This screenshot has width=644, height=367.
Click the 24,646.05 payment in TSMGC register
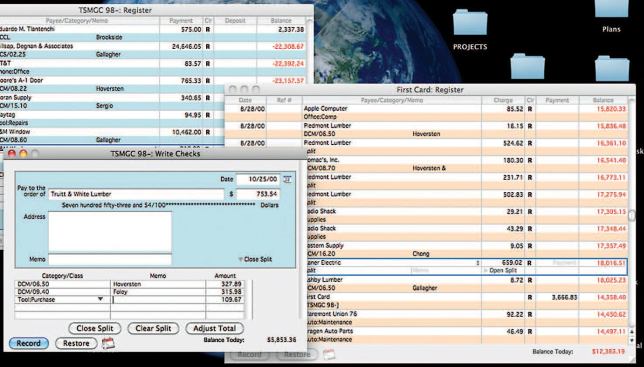click(187, 47)
